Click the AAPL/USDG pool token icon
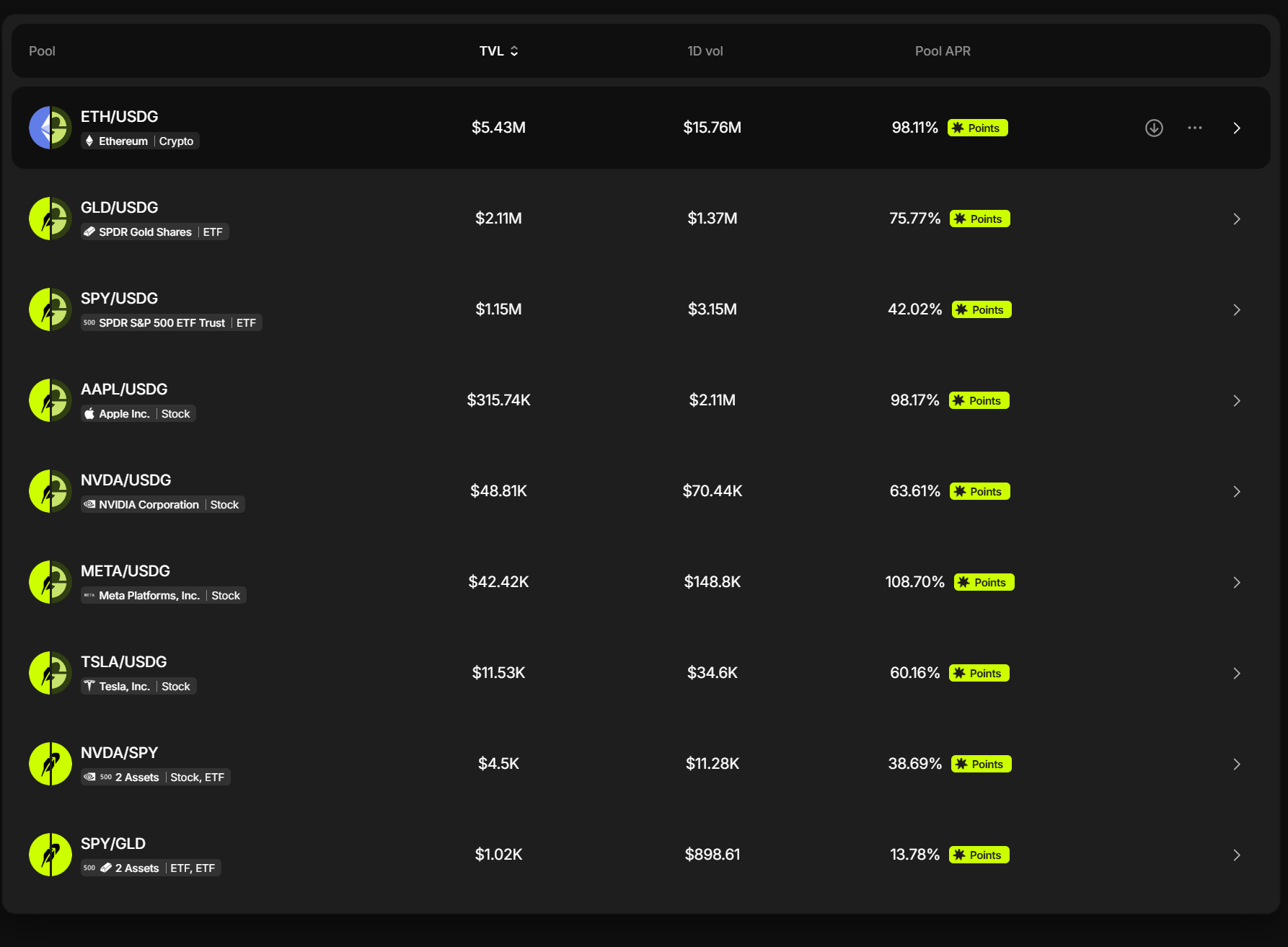Image resolution: width=1288 pixels, height=947 pixels. [x=50, y=400]
